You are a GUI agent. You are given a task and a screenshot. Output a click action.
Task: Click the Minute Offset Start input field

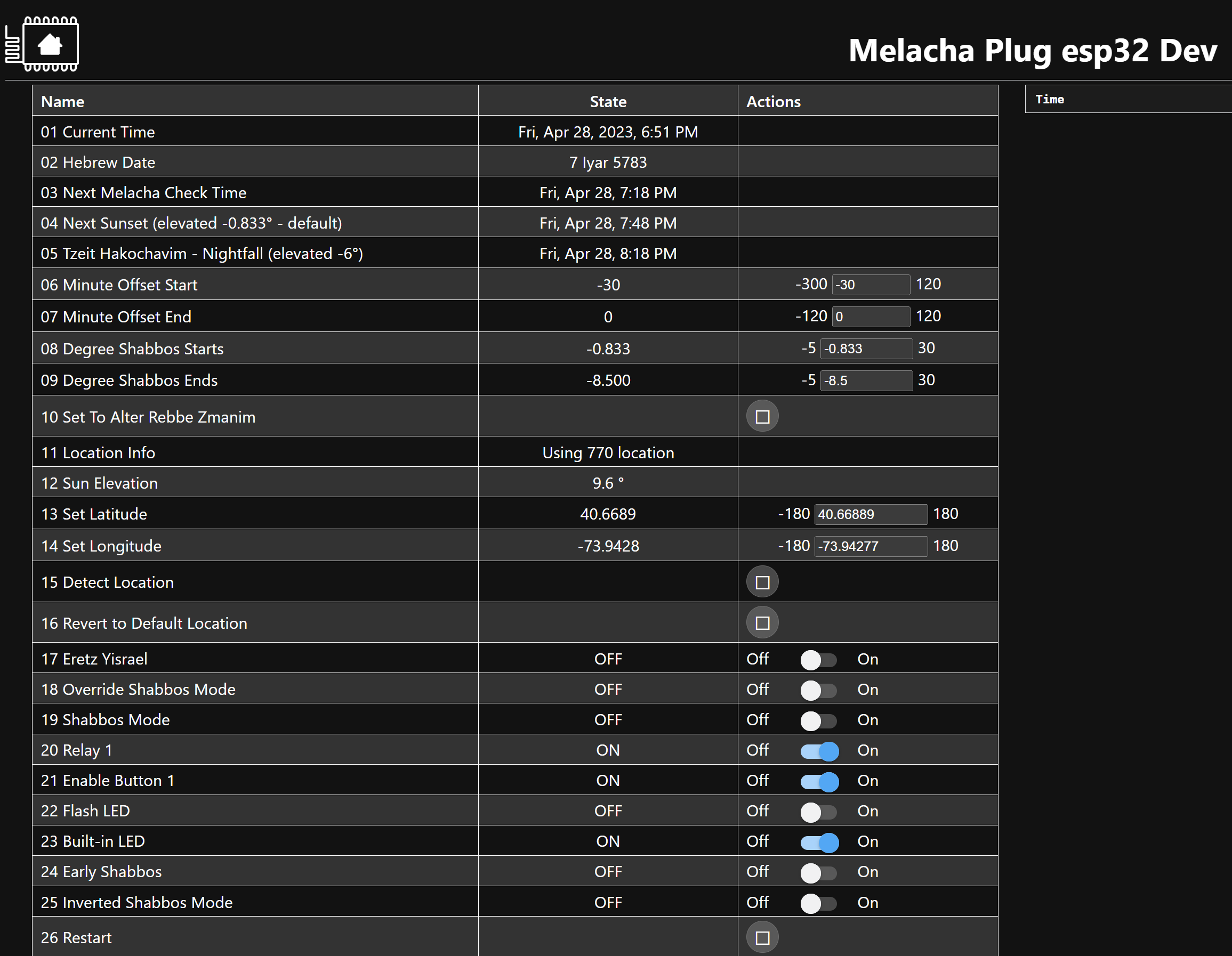point(871,284)
